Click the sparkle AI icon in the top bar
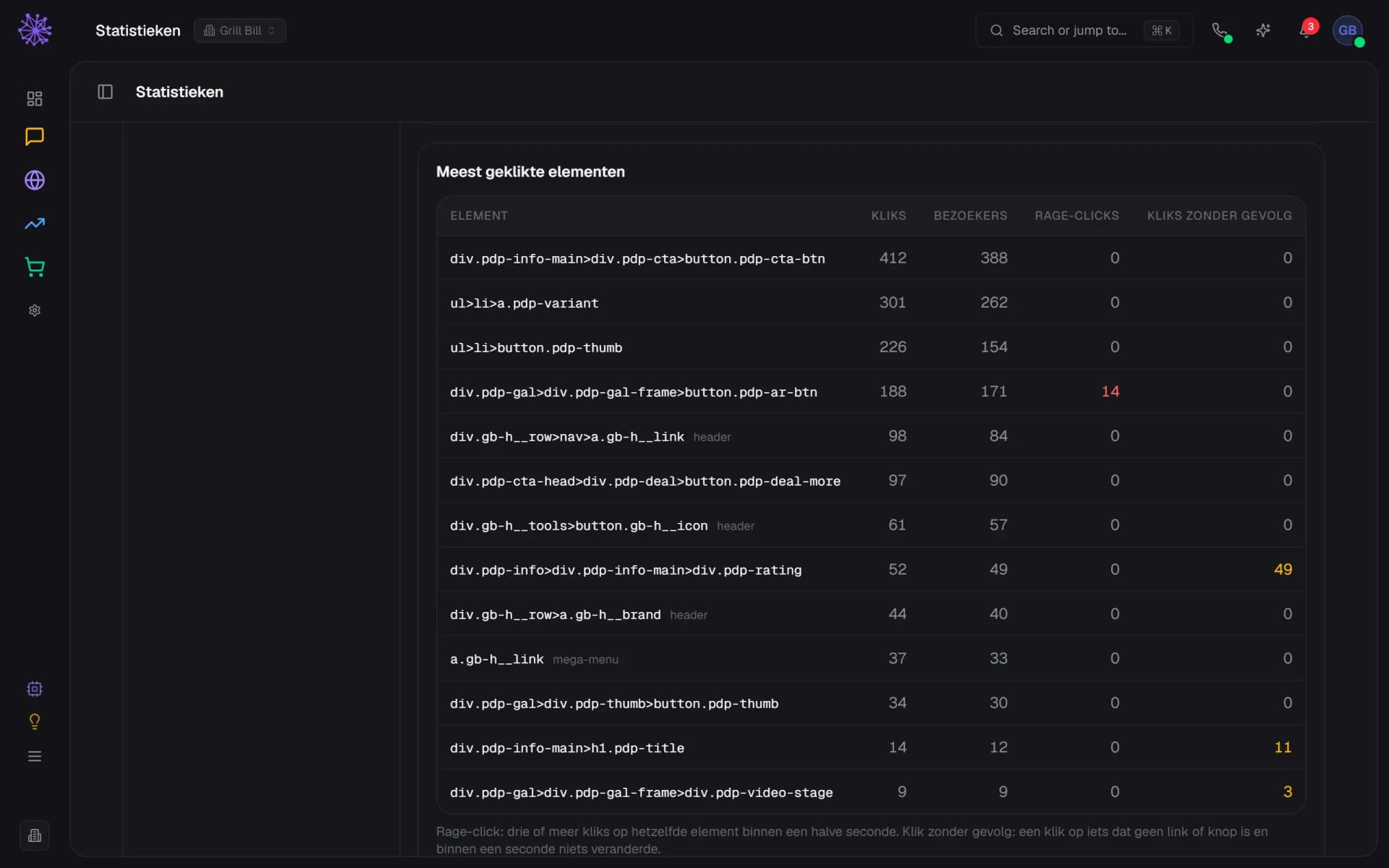This screenshot has height=868, width=1389. point(1263,30)
